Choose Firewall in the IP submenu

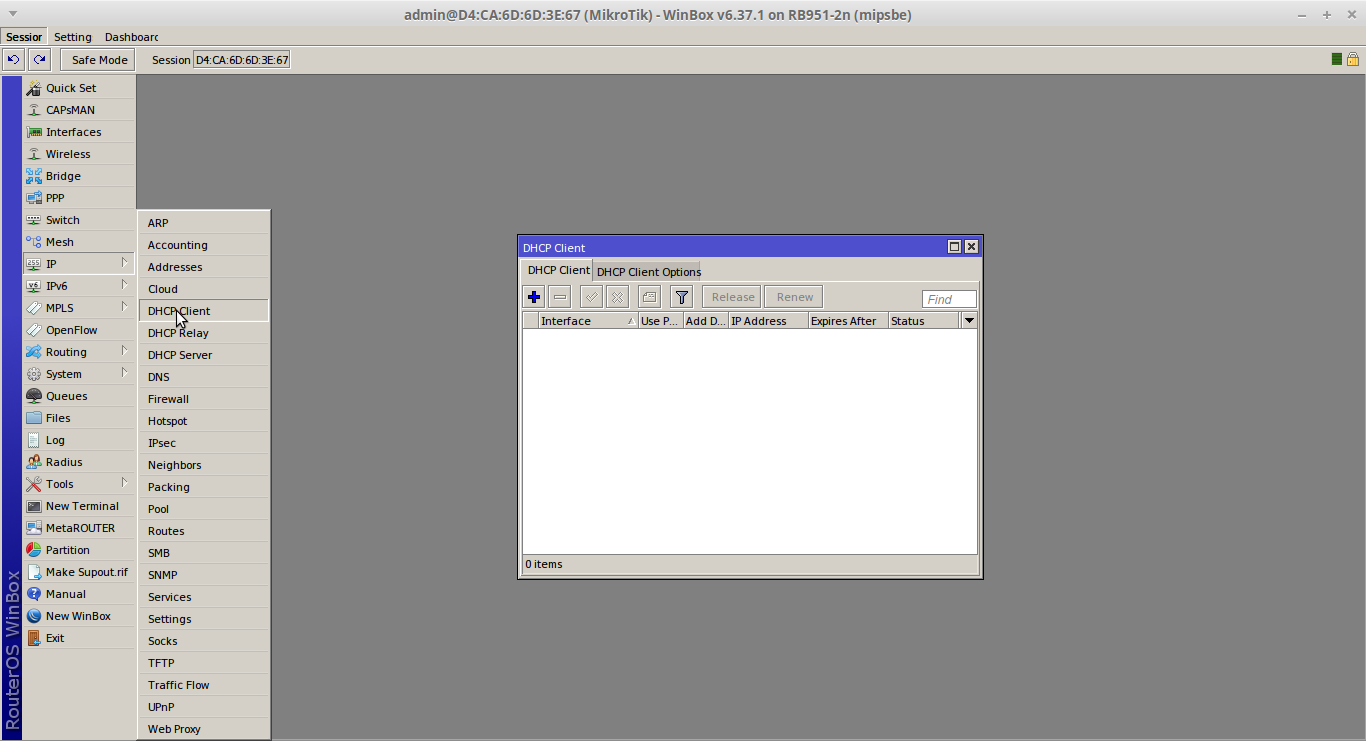pos(204,399)
